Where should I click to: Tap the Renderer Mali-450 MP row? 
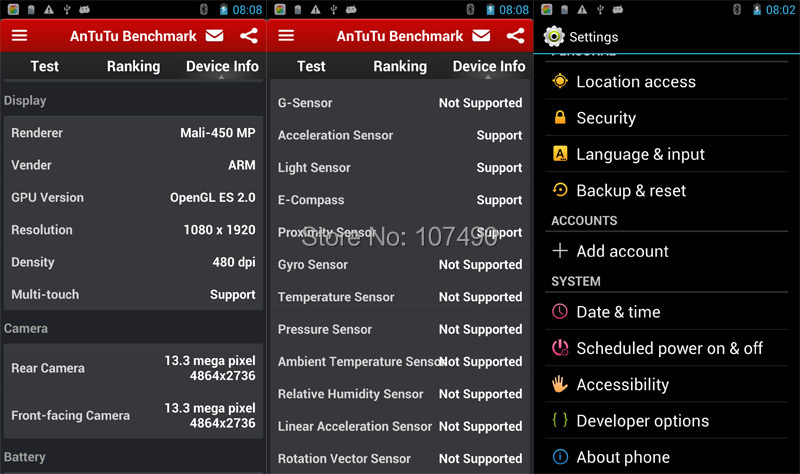click(x=133, y=132)
